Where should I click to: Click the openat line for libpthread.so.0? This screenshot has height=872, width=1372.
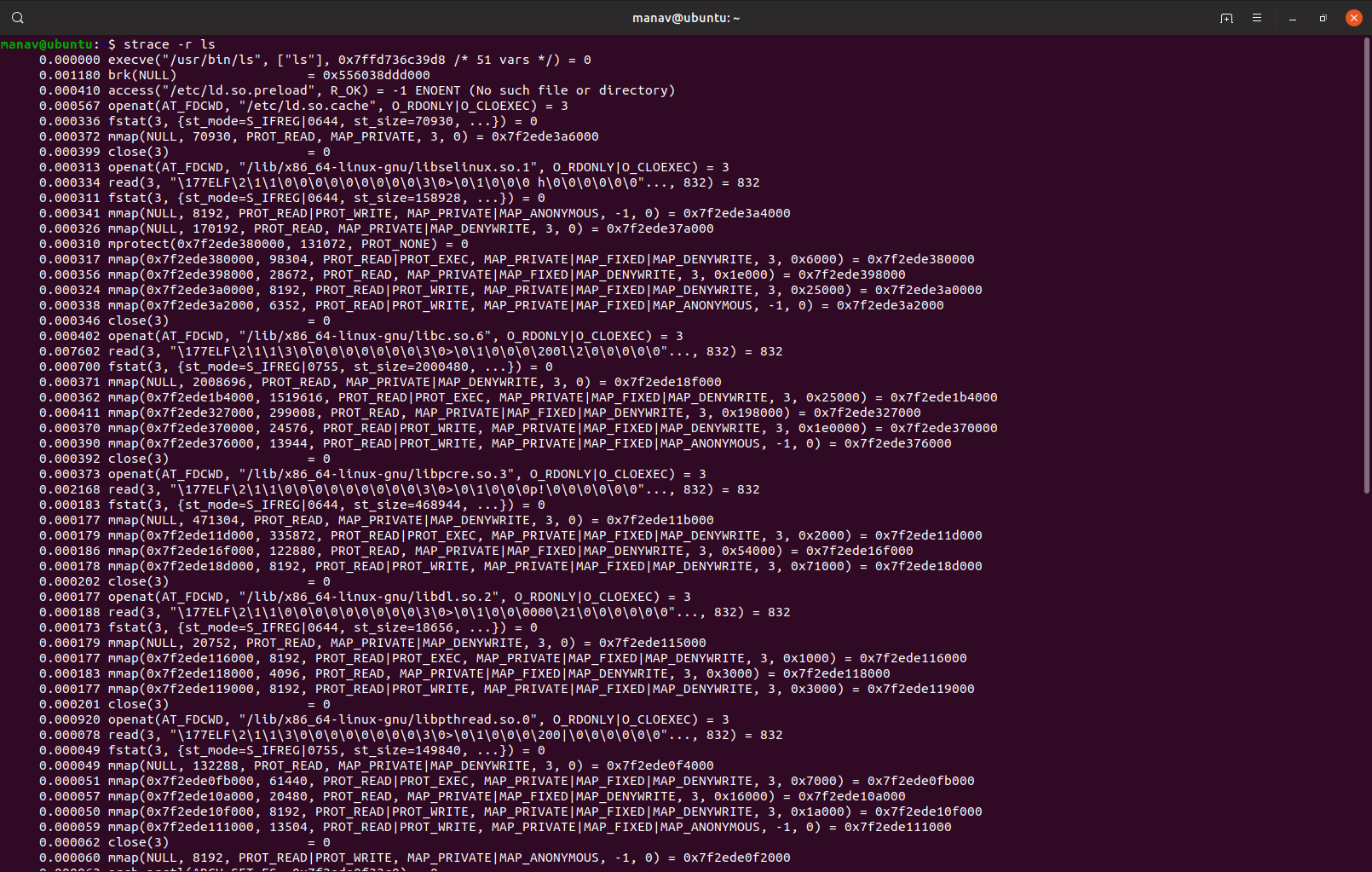point(384,719)
